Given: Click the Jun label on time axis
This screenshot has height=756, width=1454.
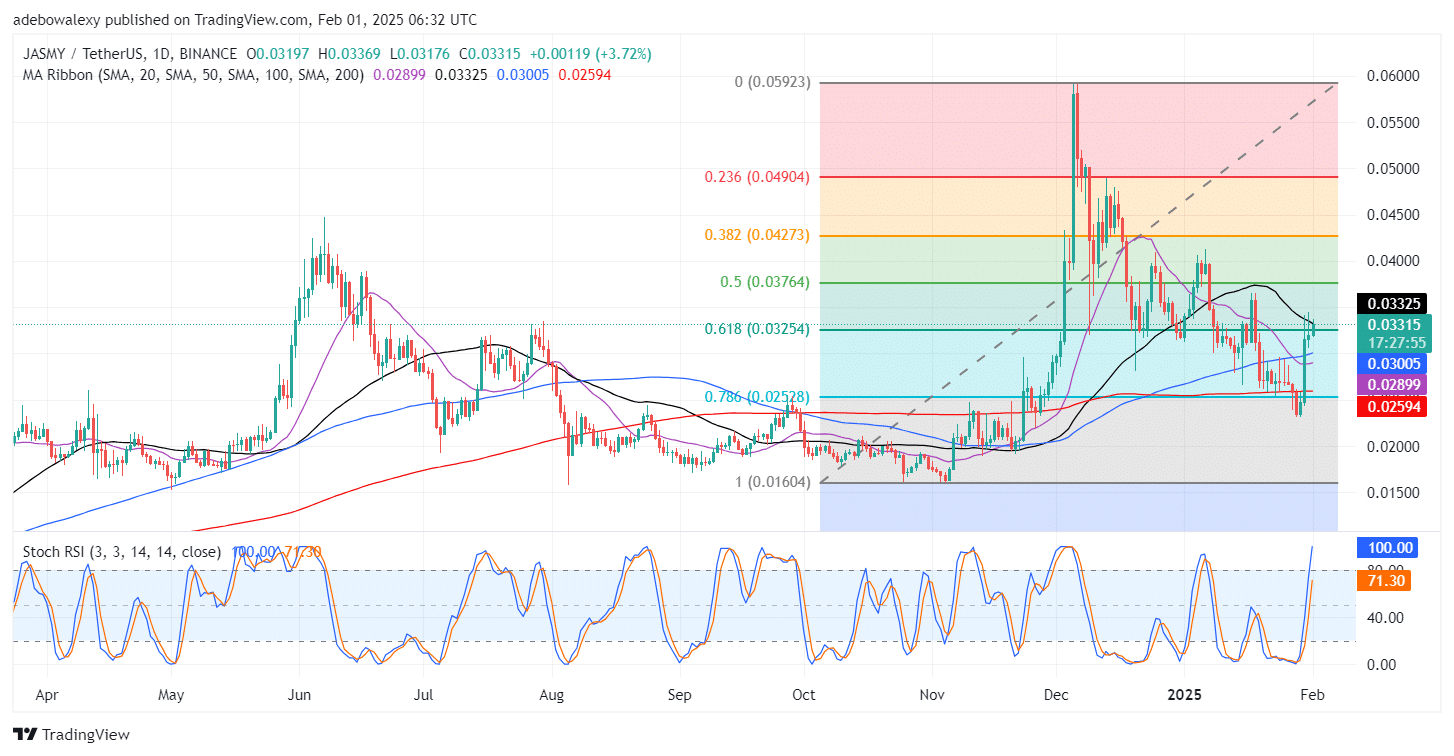Looking at the screenshot, I should pos(299,694).
